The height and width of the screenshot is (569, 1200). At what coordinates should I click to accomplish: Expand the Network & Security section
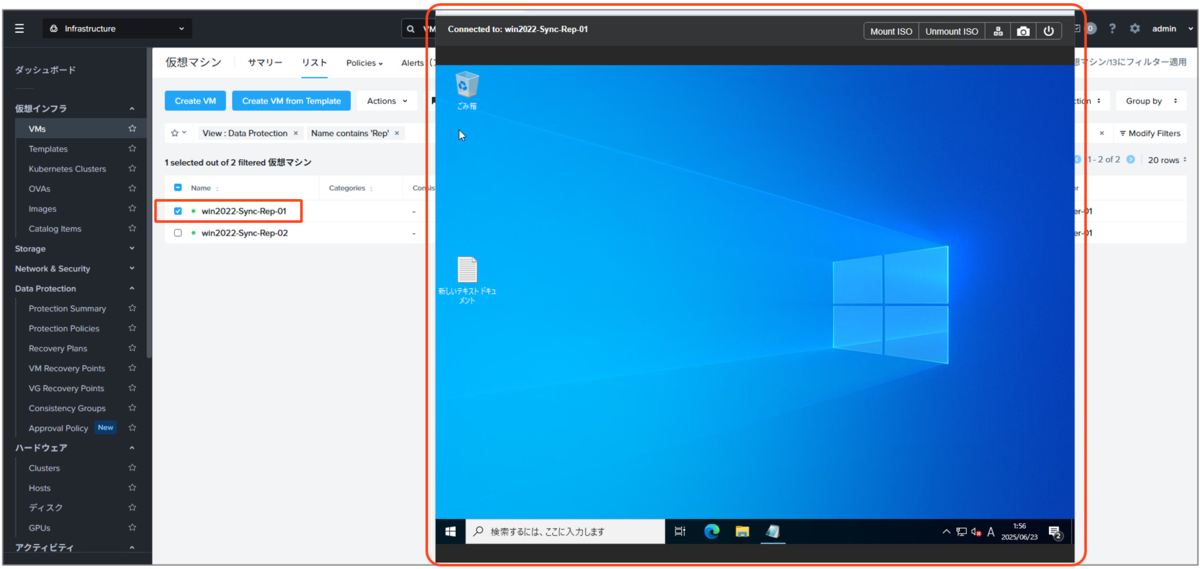point(132,269)
